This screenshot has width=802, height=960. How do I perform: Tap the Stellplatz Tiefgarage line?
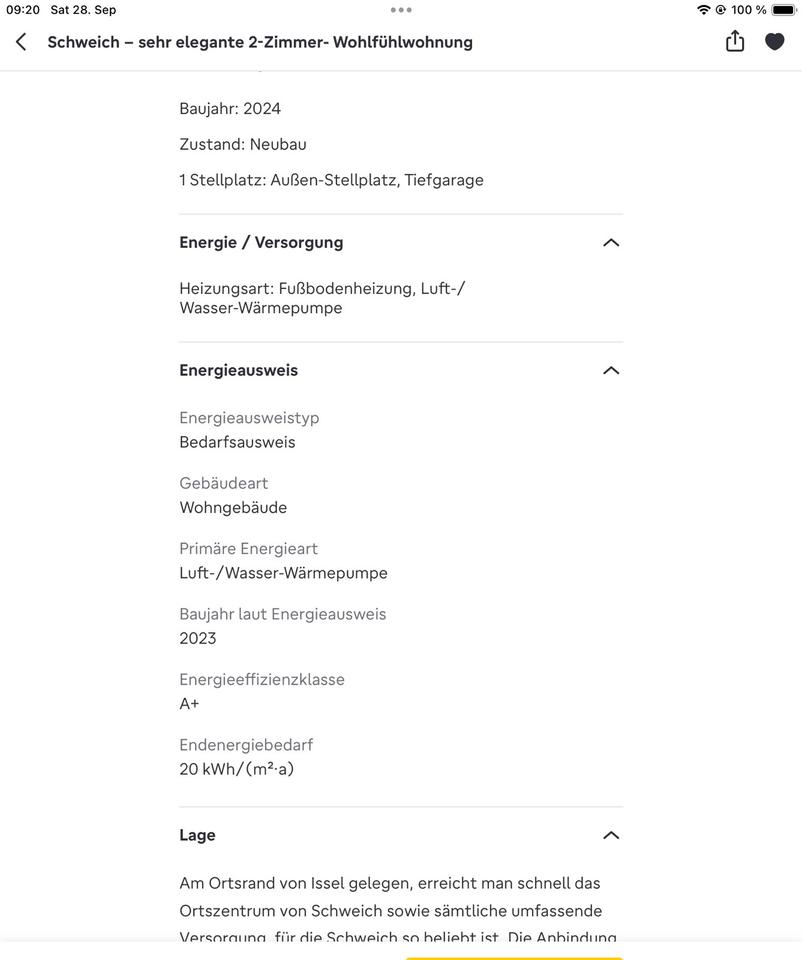pyautogui.click(x=331, y=181)
